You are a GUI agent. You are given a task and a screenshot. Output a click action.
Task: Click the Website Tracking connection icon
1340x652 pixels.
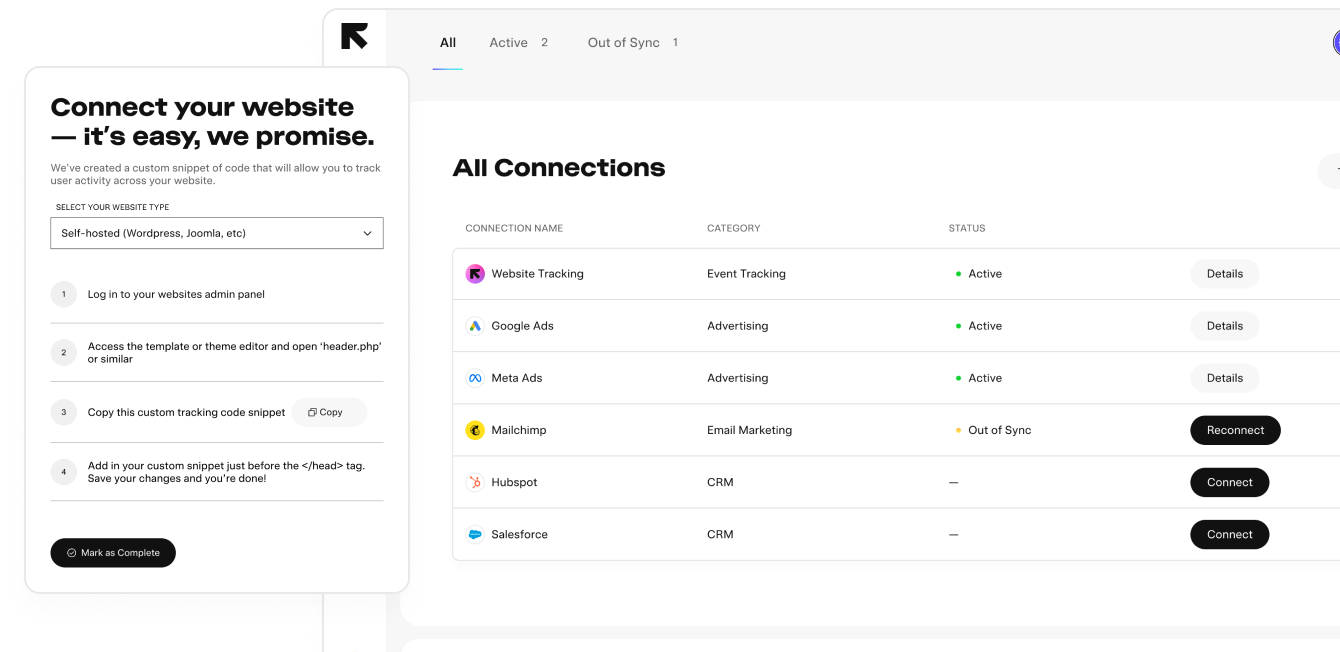475,274
